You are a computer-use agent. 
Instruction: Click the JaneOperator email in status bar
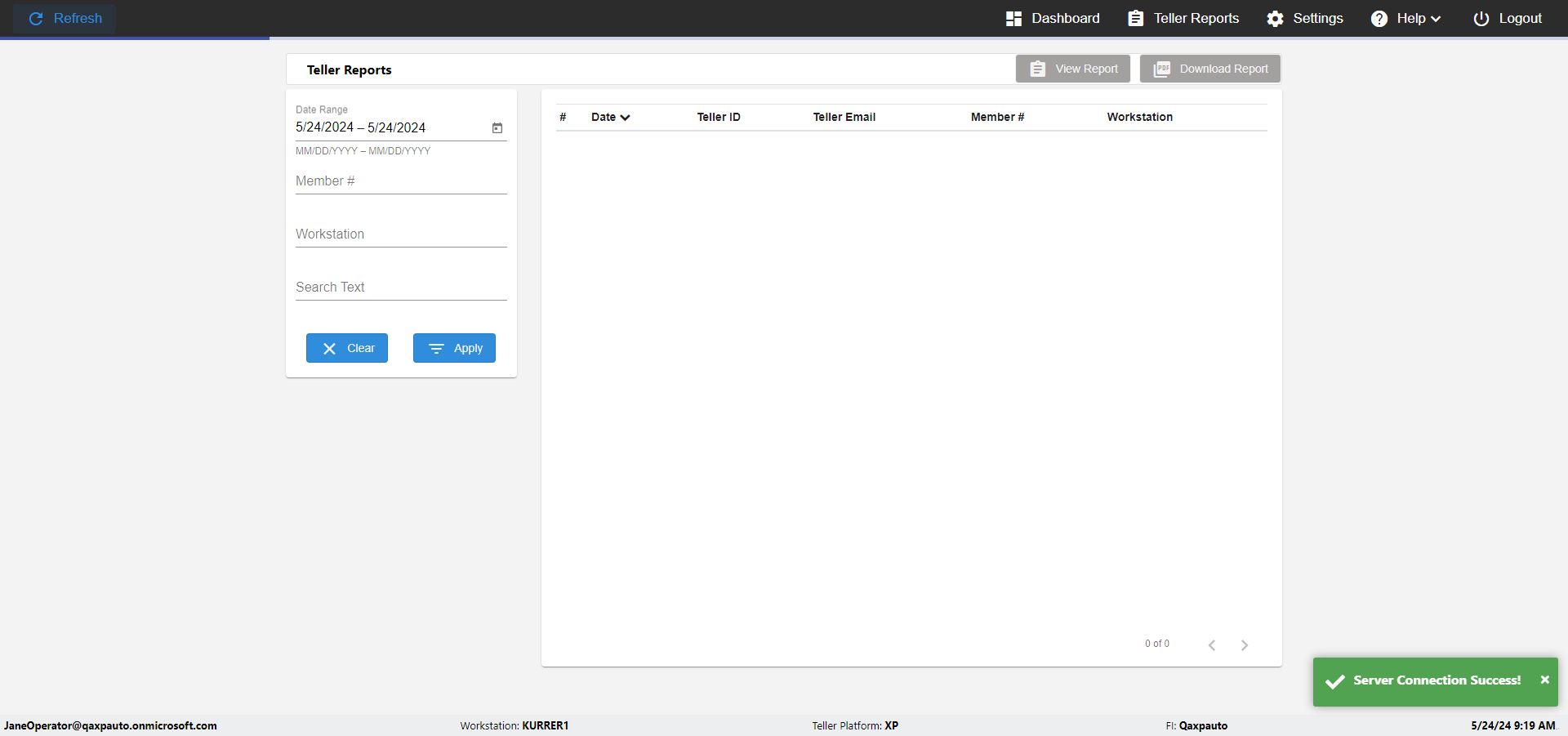(110, 725)
